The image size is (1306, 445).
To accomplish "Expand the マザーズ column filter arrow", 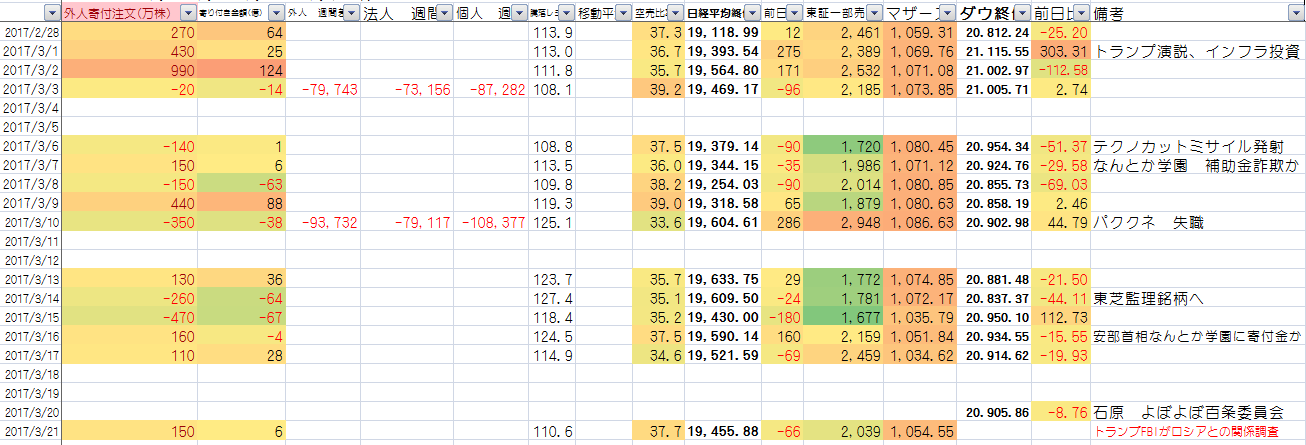I will (947, 13).
